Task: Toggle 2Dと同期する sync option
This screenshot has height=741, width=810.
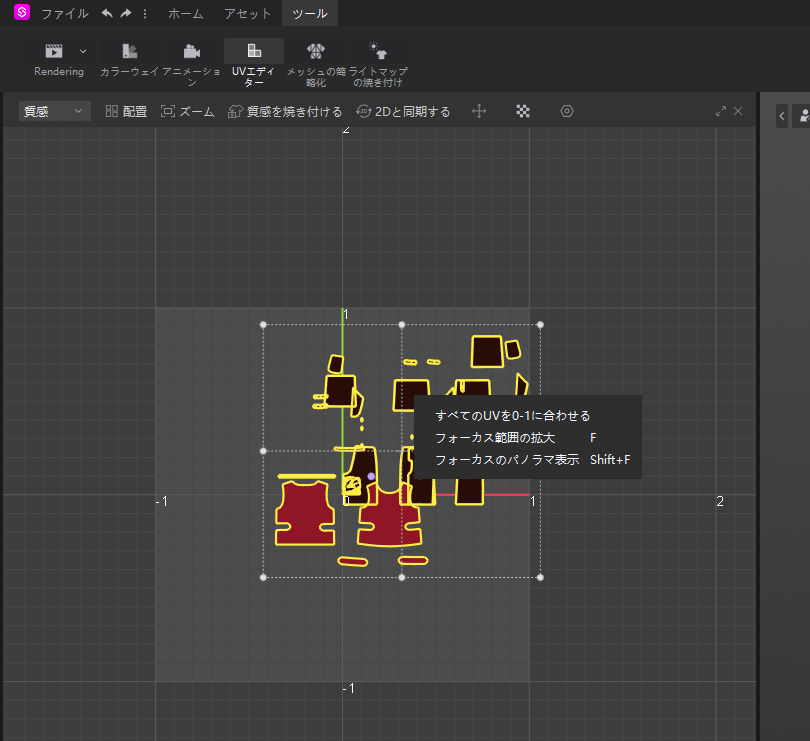Action: pos(403,111)
